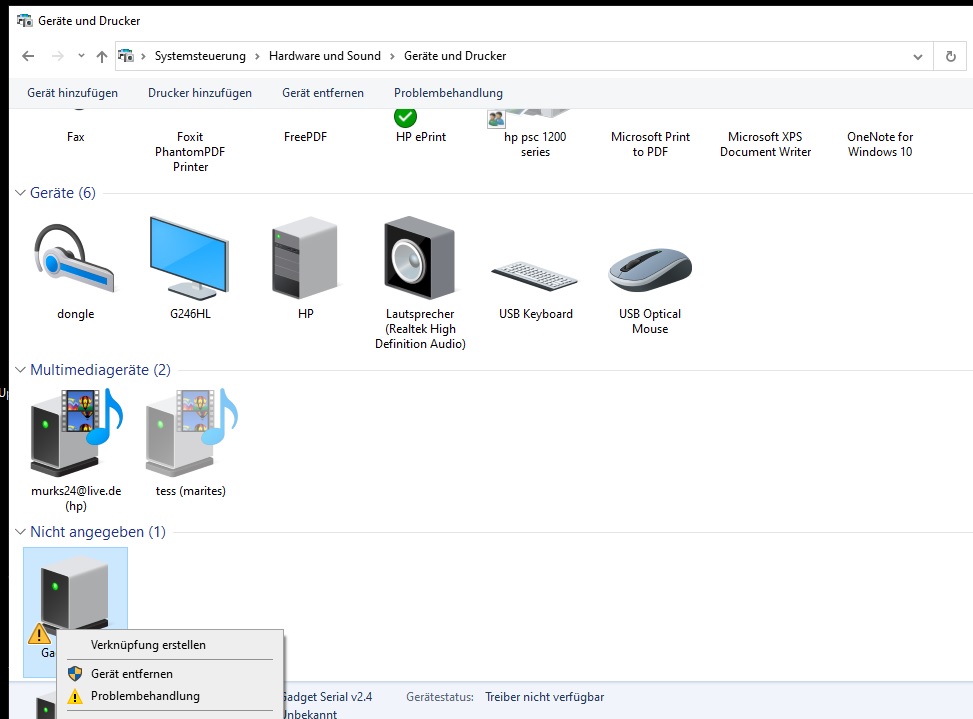The width and height of the screenshot is (973, 719).
Task: Collapse the Nicht angegeben (1) group
Action: pos(20,532)
